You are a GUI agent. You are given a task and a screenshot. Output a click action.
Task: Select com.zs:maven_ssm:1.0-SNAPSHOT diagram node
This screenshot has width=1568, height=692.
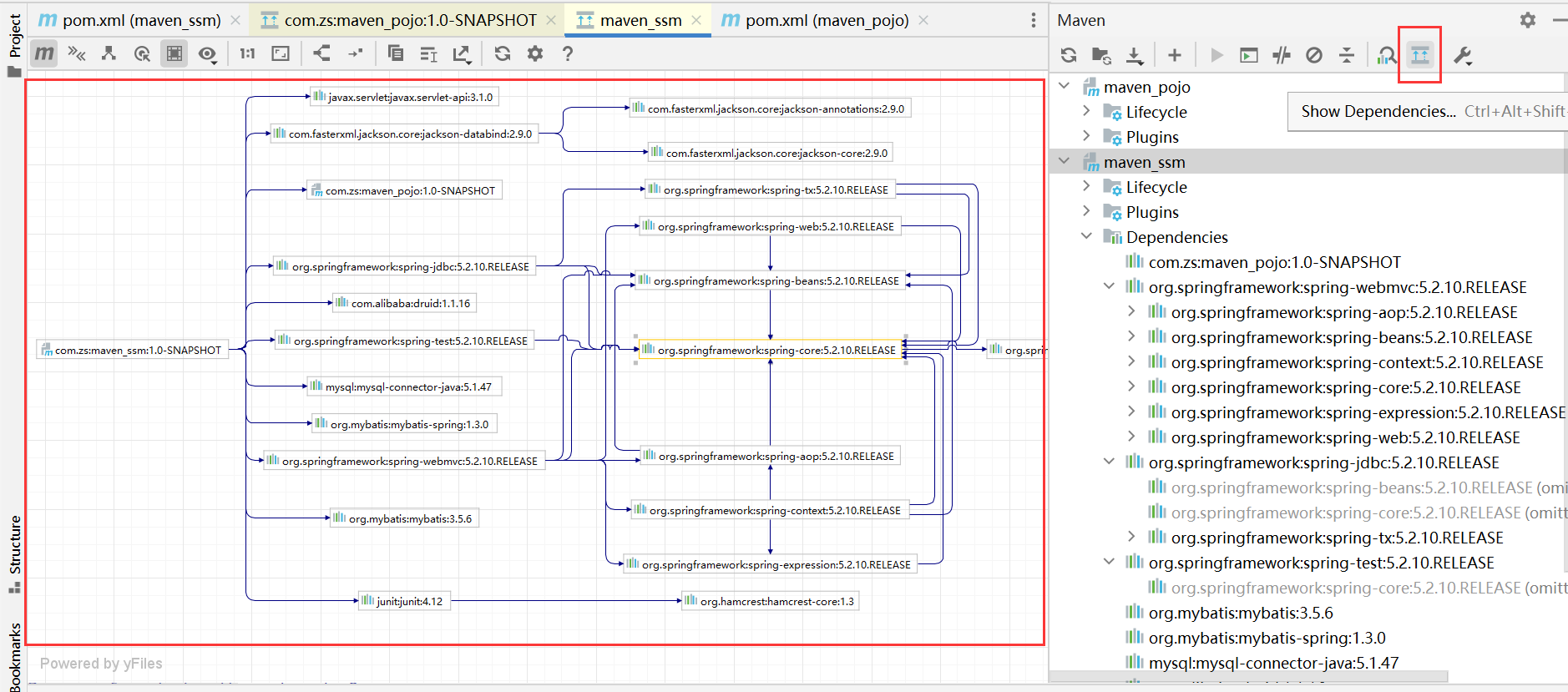pyautogui.click(x=132, y=350)
